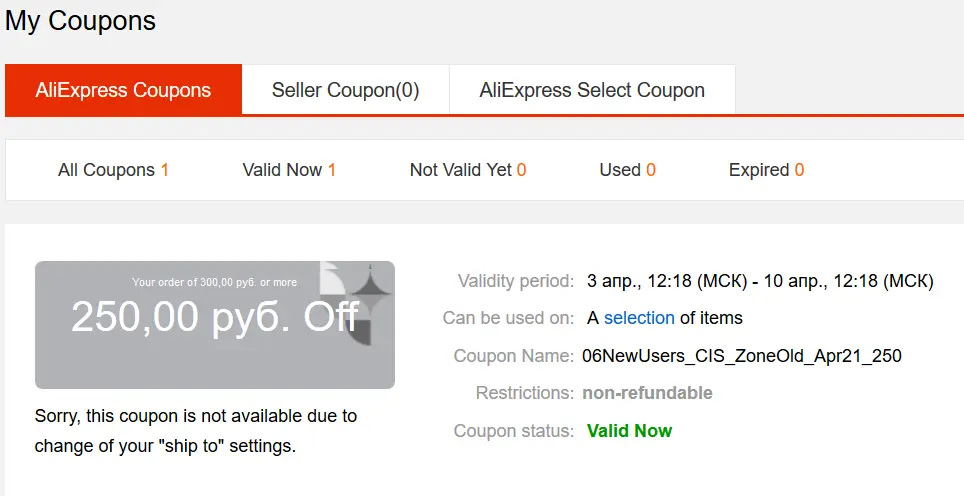Image resolution: width=964 pixels, height=496 pixels.
Task: View Used coupons
Action: click(x=628, y=170)
